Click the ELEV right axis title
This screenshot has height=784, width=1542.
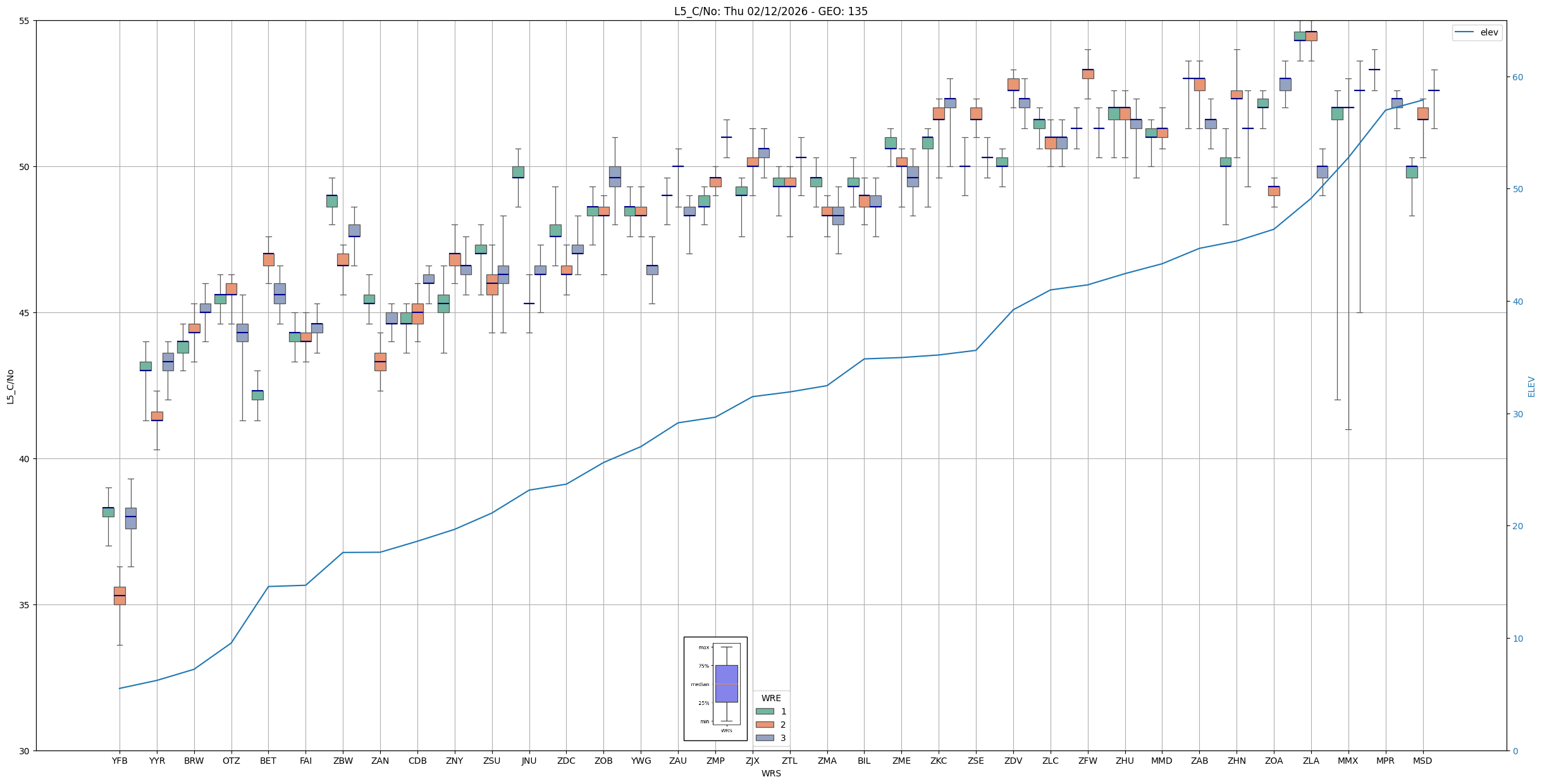pos(1531,386)
